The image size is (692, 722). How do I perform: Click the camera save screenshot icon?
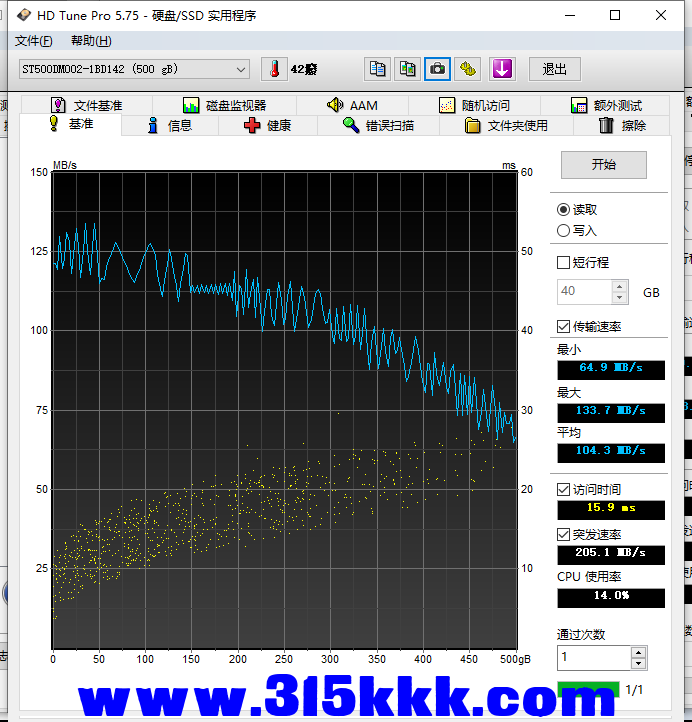pos(437,69)
